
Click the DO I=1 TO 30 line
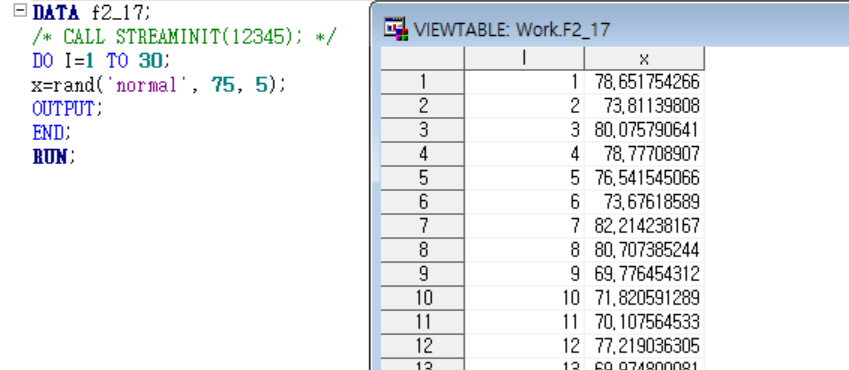101,61
